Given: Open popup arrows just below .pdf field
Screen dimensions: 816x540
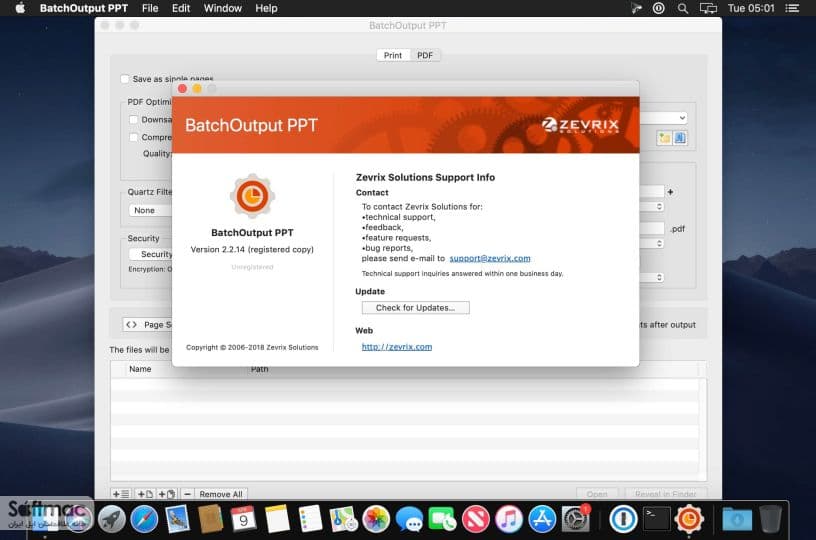Looking at the screenshot, I should pyautogui.click(x=659, y=243).
